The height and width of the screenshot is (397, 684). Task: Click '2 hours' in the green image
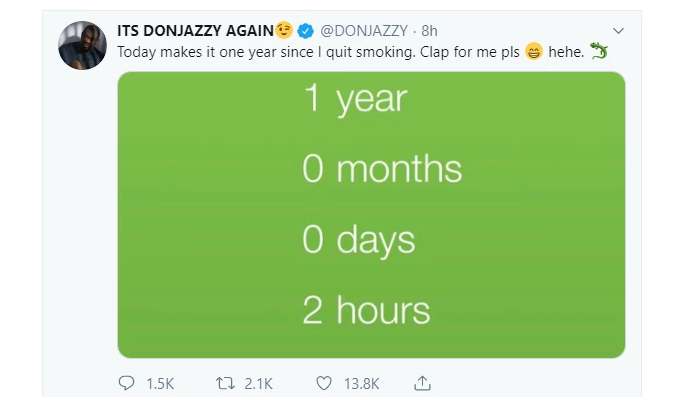tap(366, 310)
